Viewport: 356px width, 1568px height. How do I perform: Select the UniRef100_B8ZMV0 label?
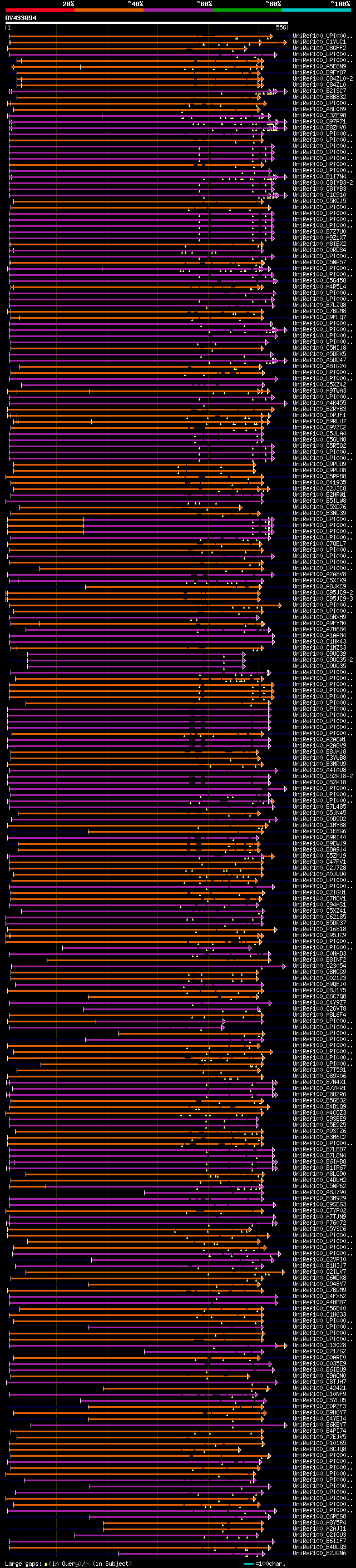[319, 127]
